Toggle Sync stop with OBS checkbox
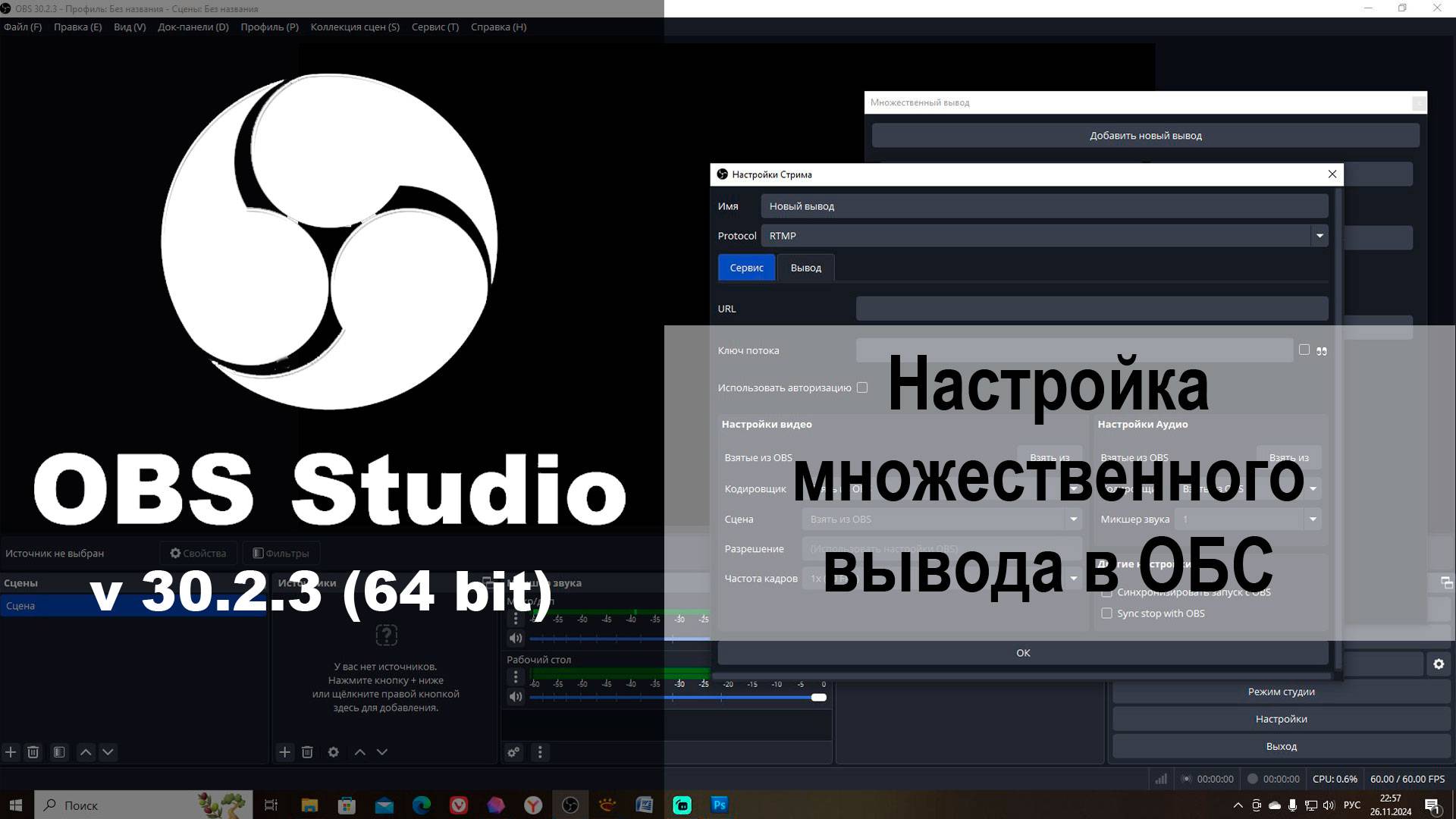This screenshot has height=819, width=1456. point(1106,613)
